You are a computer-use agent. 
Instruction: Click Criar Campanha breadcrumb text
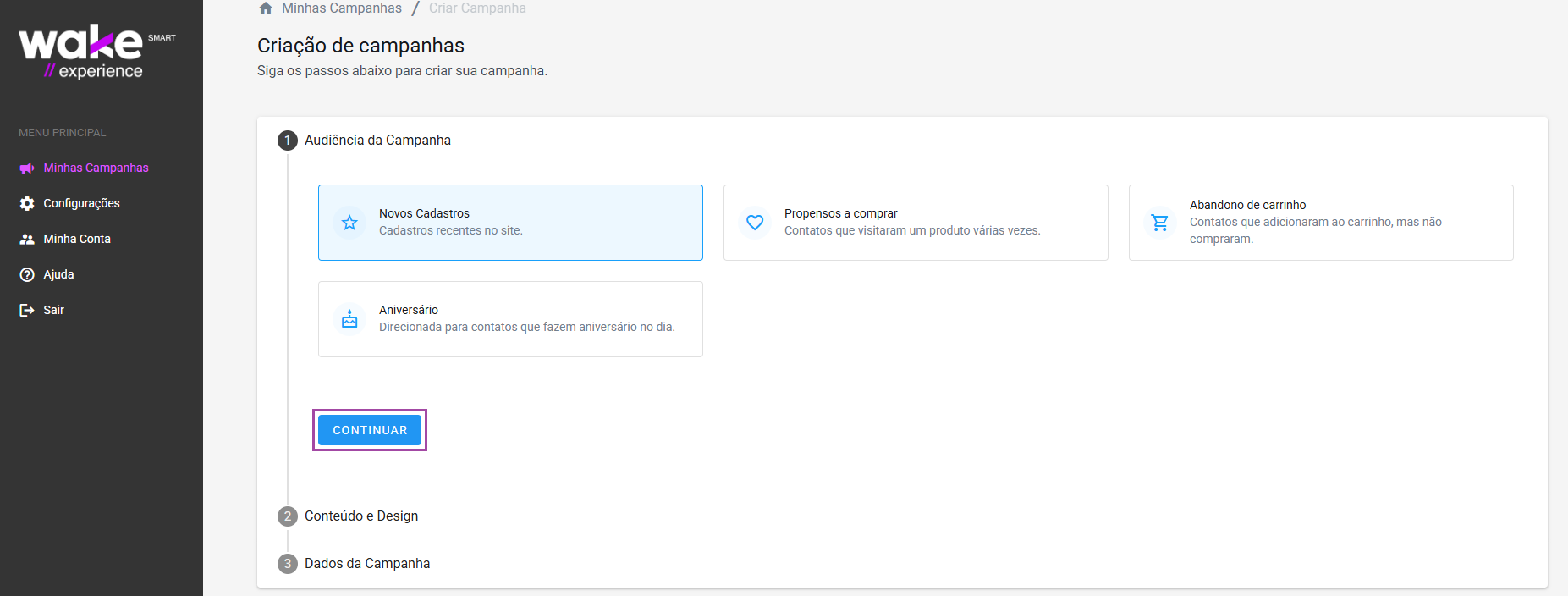[x=477, y=8]
